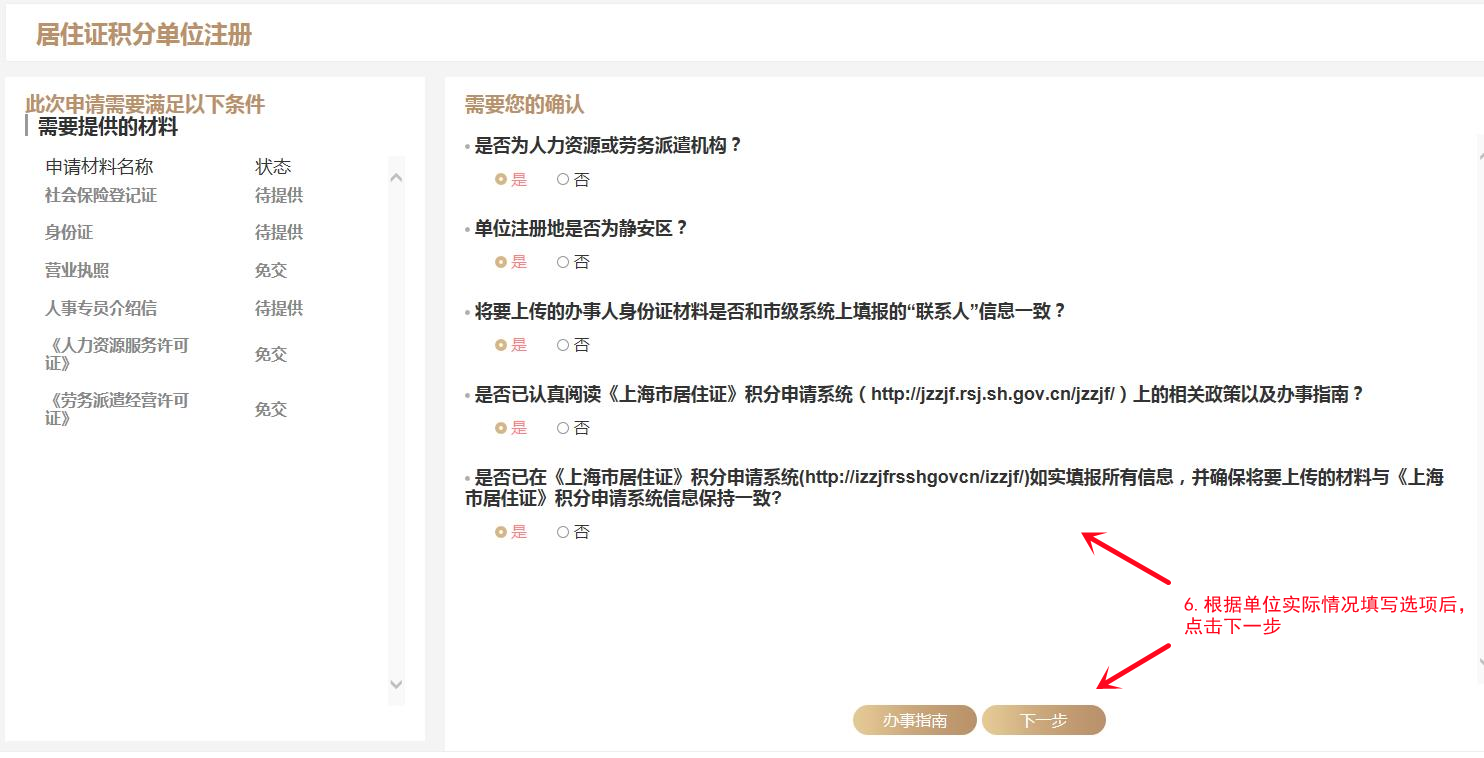Click the 居住证积分单位注册 page title

(x=144, y=35)
